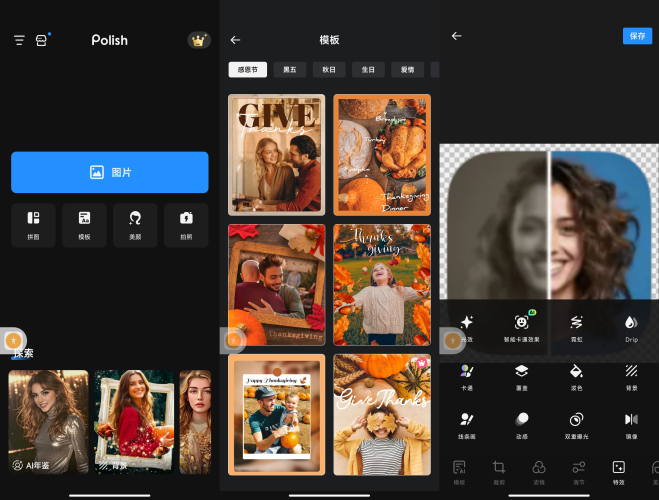Open the 拼图 collage tool
659x500 pixels.
pyautogui.click(x=33, y=224)
